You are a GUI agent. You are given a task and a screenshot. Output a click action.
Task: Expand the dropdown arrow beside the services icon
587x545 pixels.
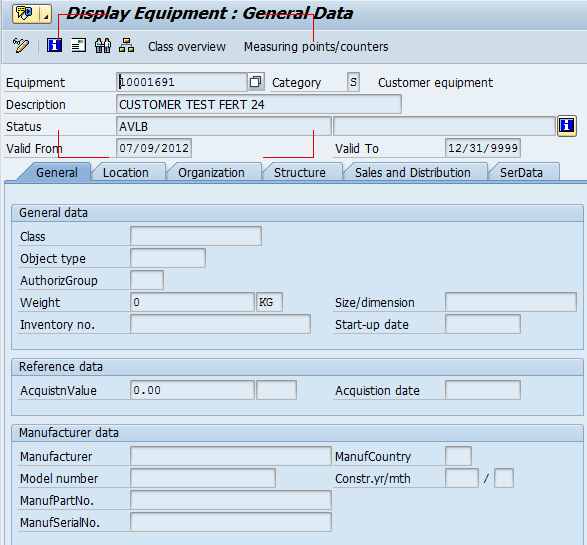coord(46,14)
